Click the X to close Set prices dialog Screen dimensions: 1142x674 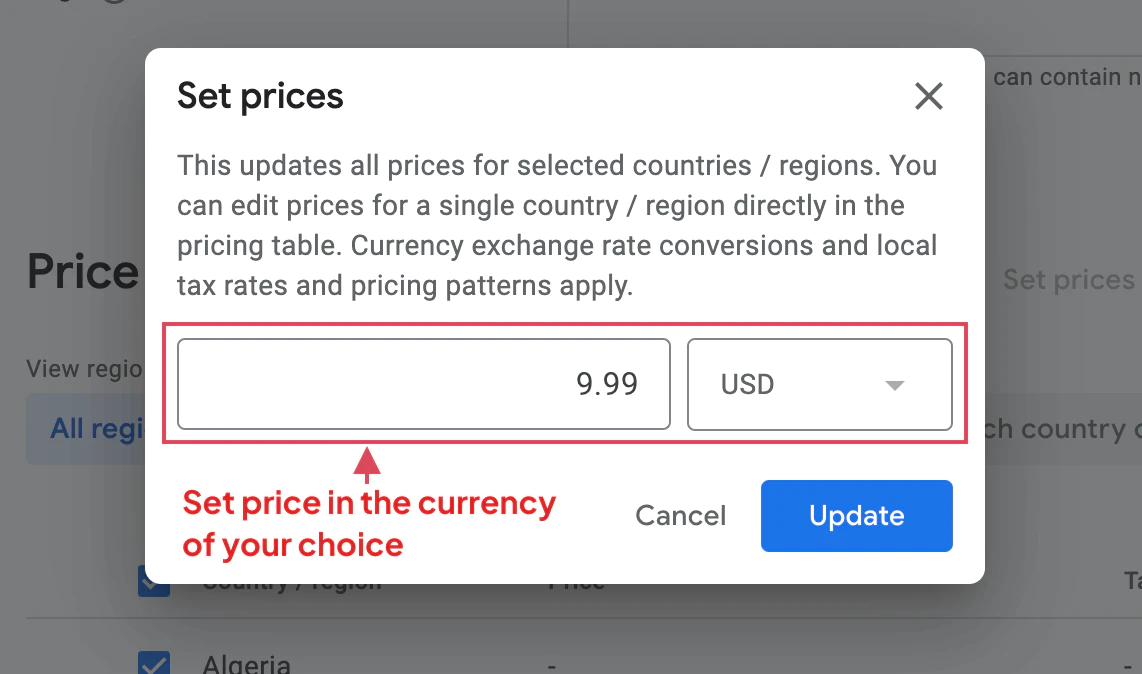(928, 96)
